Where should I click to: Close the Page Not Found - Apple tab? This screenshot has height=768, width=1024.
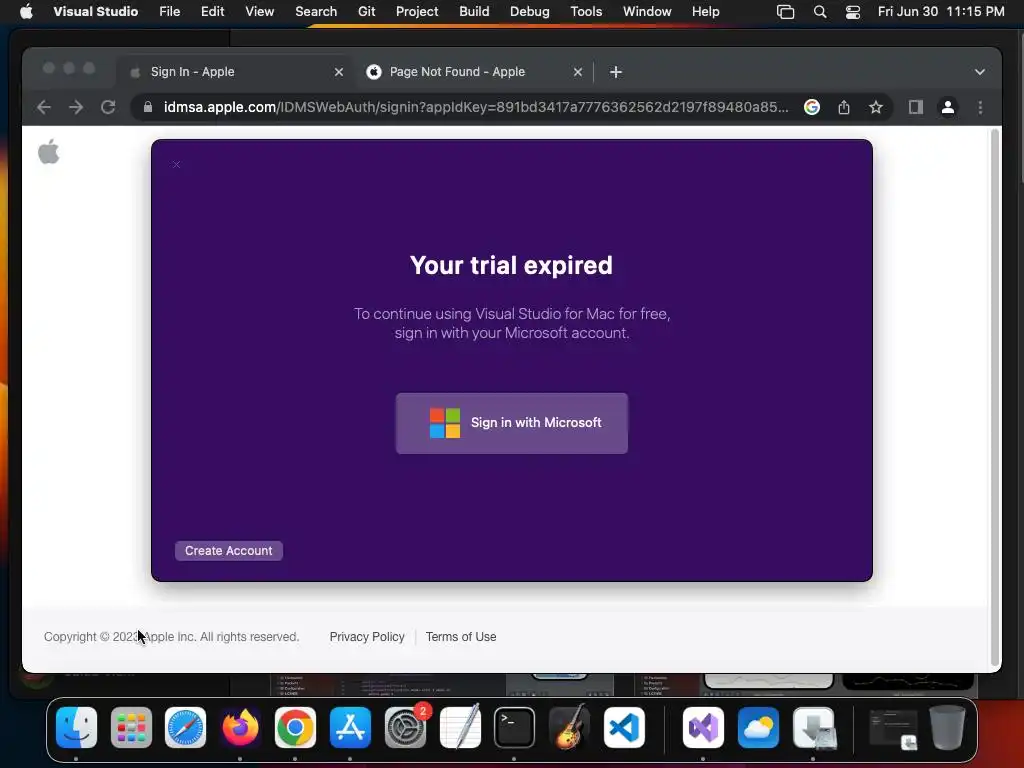click(x=578, y=72)
